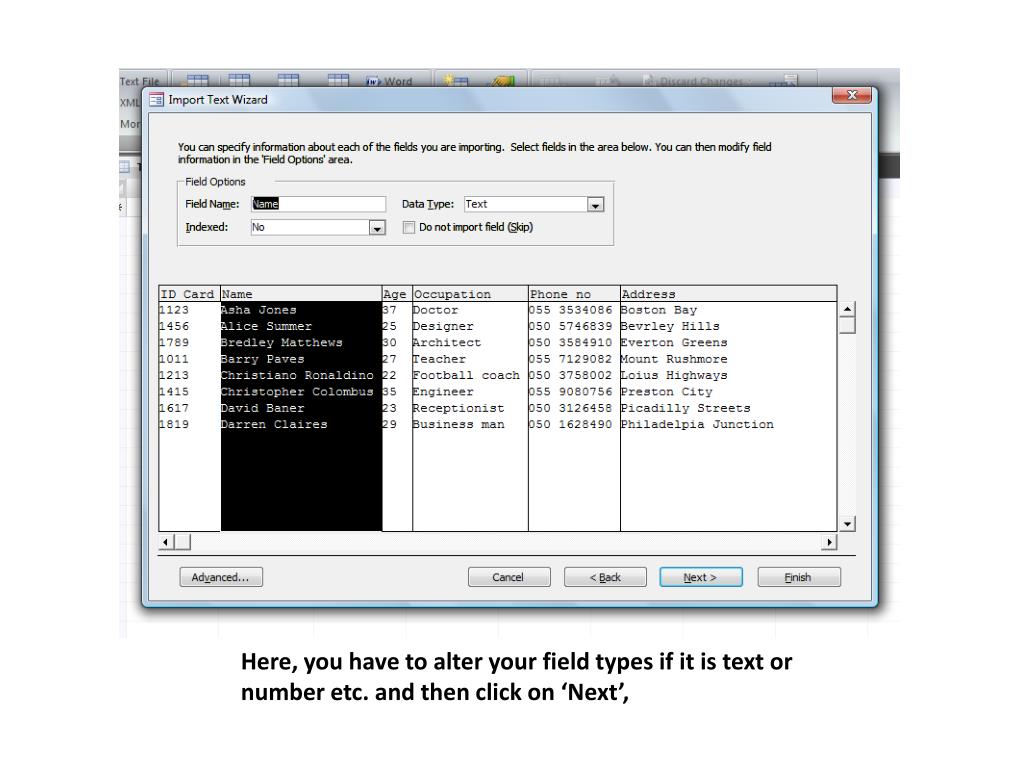Click the cell 'Barry Paves'
This screenshot has height=768, width=1024.
pyautogui.click(x=263, y=359)
